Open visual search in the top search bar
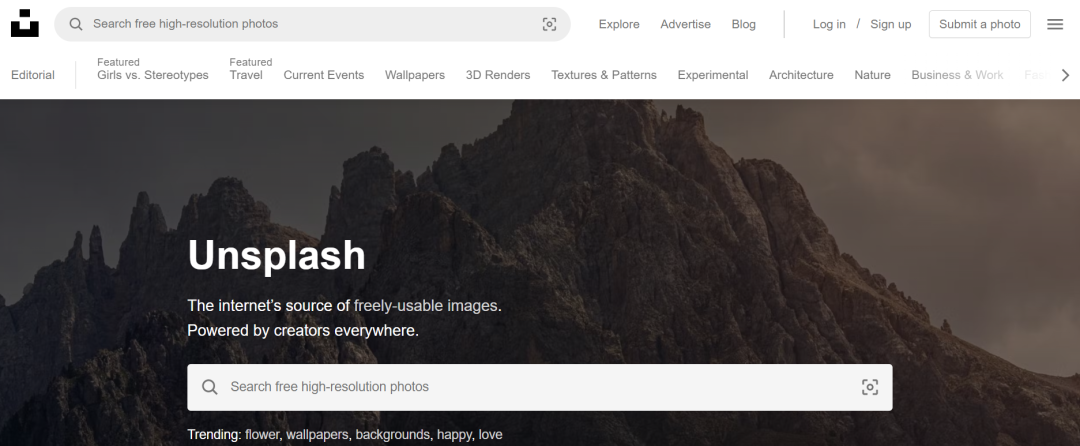1080x446 pixels. [x=549, y=24]
